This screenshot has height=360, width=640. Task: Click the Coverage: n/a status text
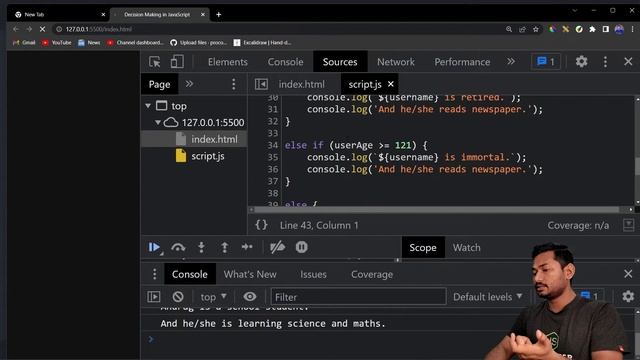coord(578,225)
